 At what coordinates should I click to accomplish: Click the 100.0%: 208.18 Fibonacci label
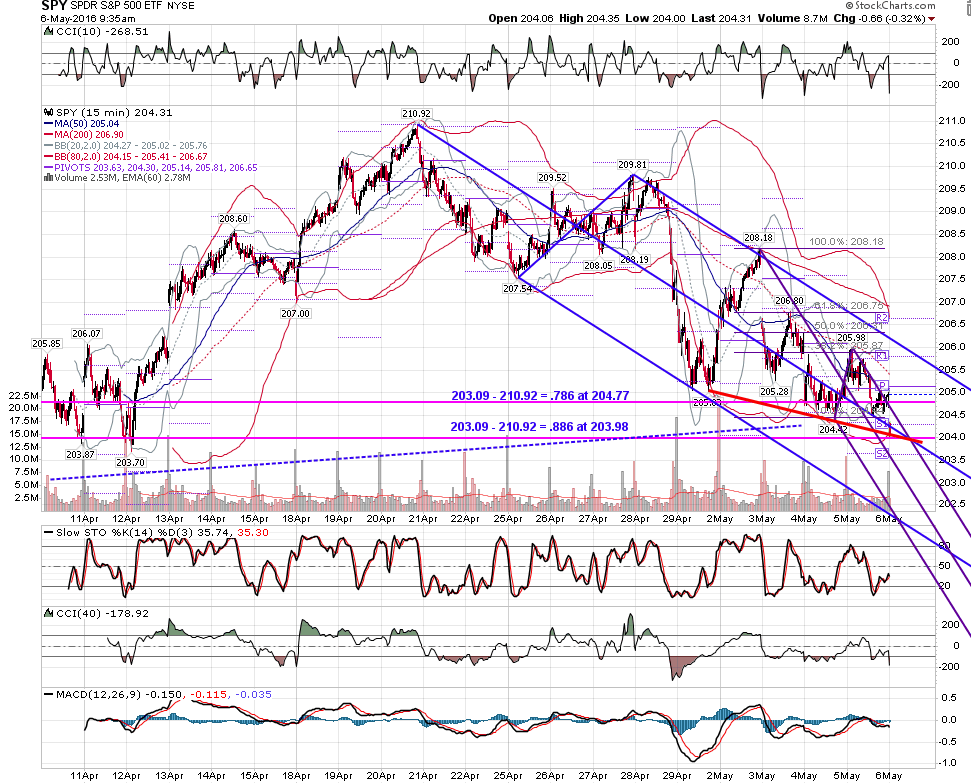(847, 242)
